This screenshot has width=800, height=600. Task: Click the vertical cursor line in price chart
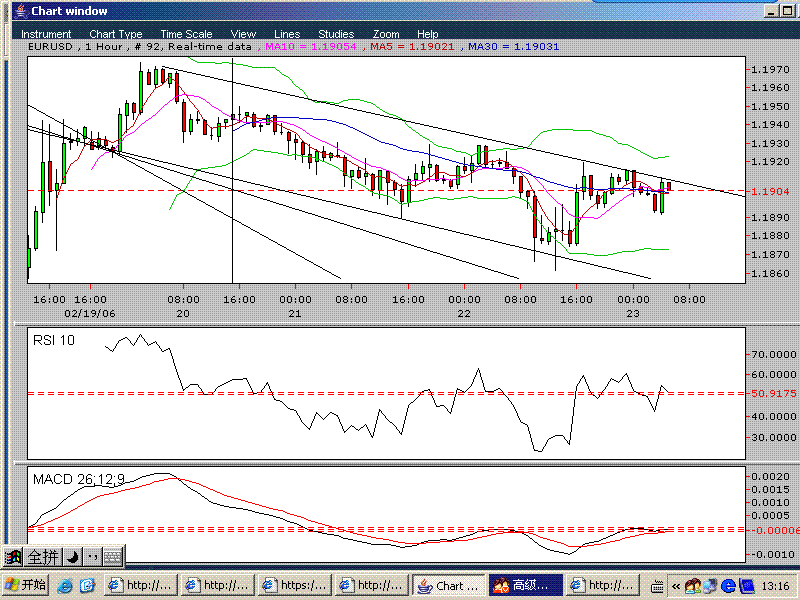(x=233, y=171)
